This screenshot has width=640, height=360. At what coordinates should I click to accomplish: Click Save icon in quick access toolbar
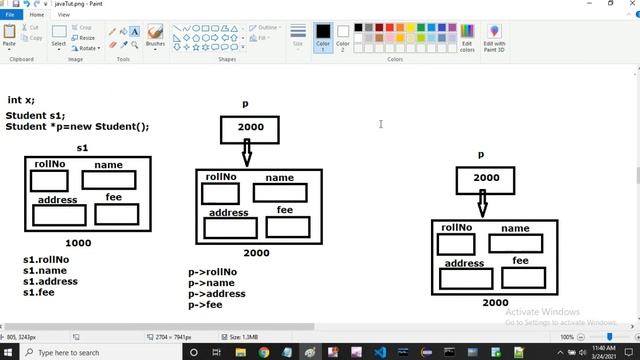tap(16, 4)
